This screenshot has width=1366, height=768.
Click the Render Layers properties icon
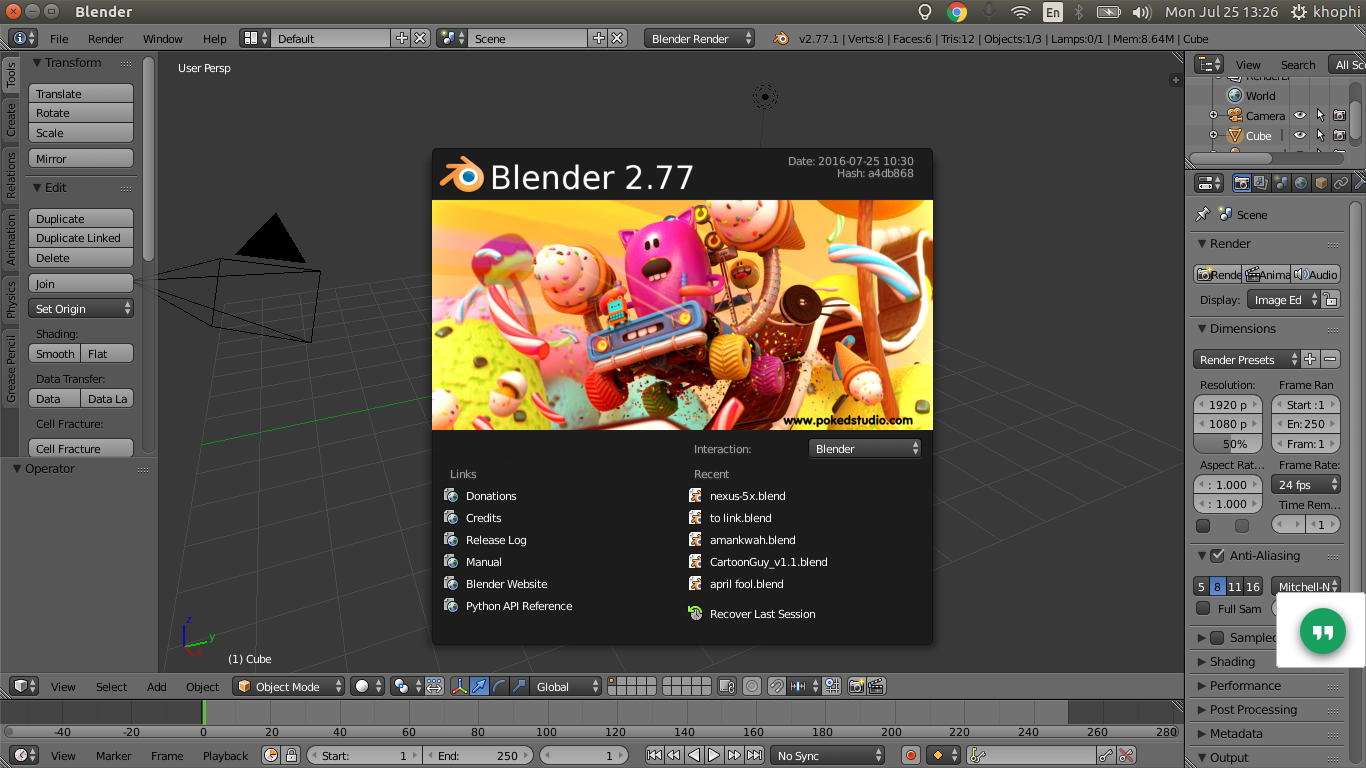click(1261, 183)
